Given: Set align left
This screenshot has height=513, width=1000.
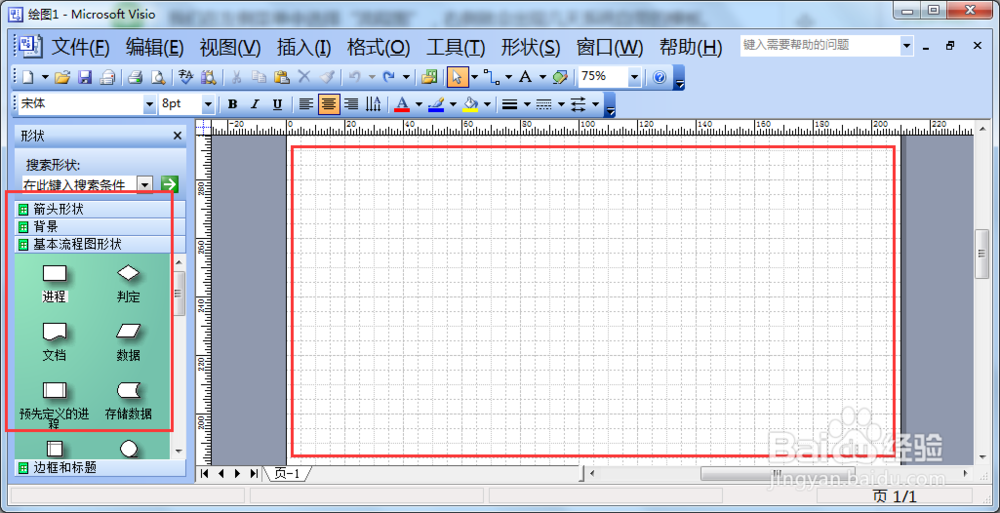Looking at the screenshot, I should tap(307, 104).
